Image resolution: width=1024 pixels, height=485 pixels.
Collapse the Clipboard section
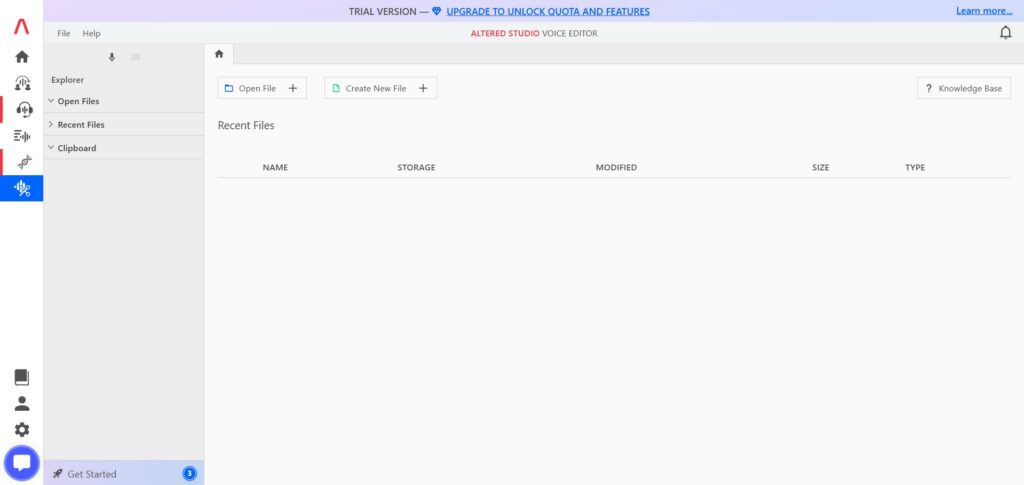tap(51, 148)
